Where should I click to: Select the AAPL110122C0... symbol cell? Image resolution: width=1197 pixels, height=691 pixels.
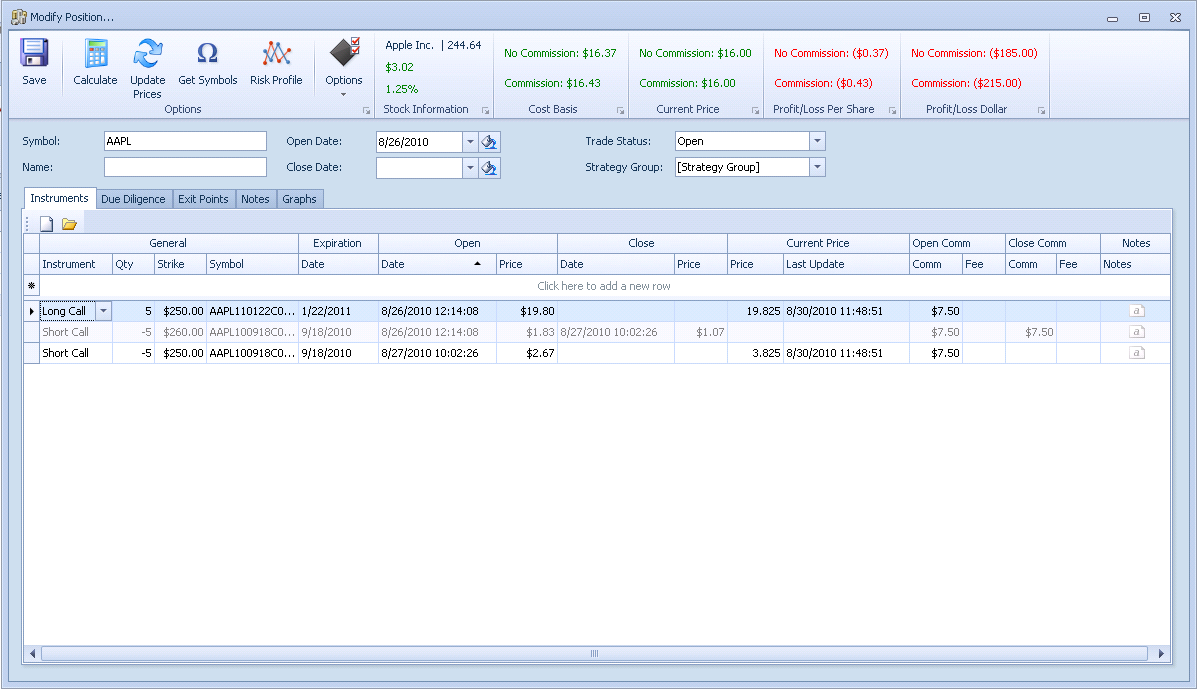click(x=252, y=311)
